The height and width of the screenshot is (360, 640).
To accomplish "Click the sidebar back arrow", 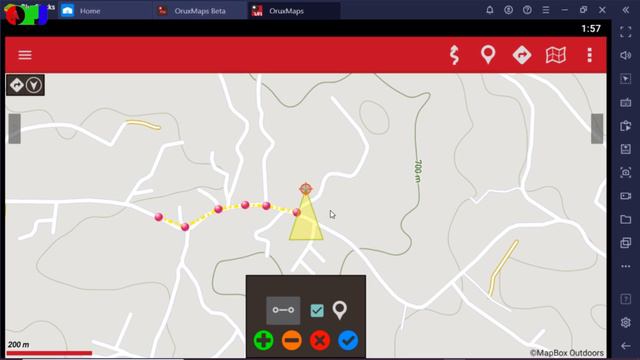I will (625, 346).
